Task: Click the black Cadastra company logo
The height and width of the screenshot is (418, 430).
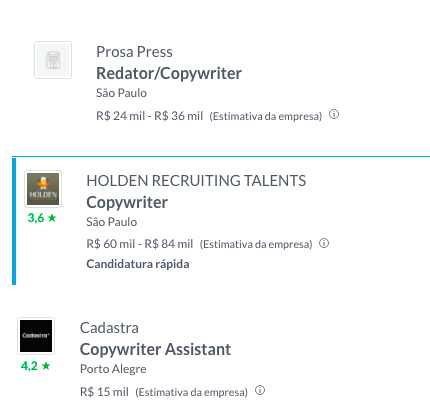Action: [x=36, y=336]
